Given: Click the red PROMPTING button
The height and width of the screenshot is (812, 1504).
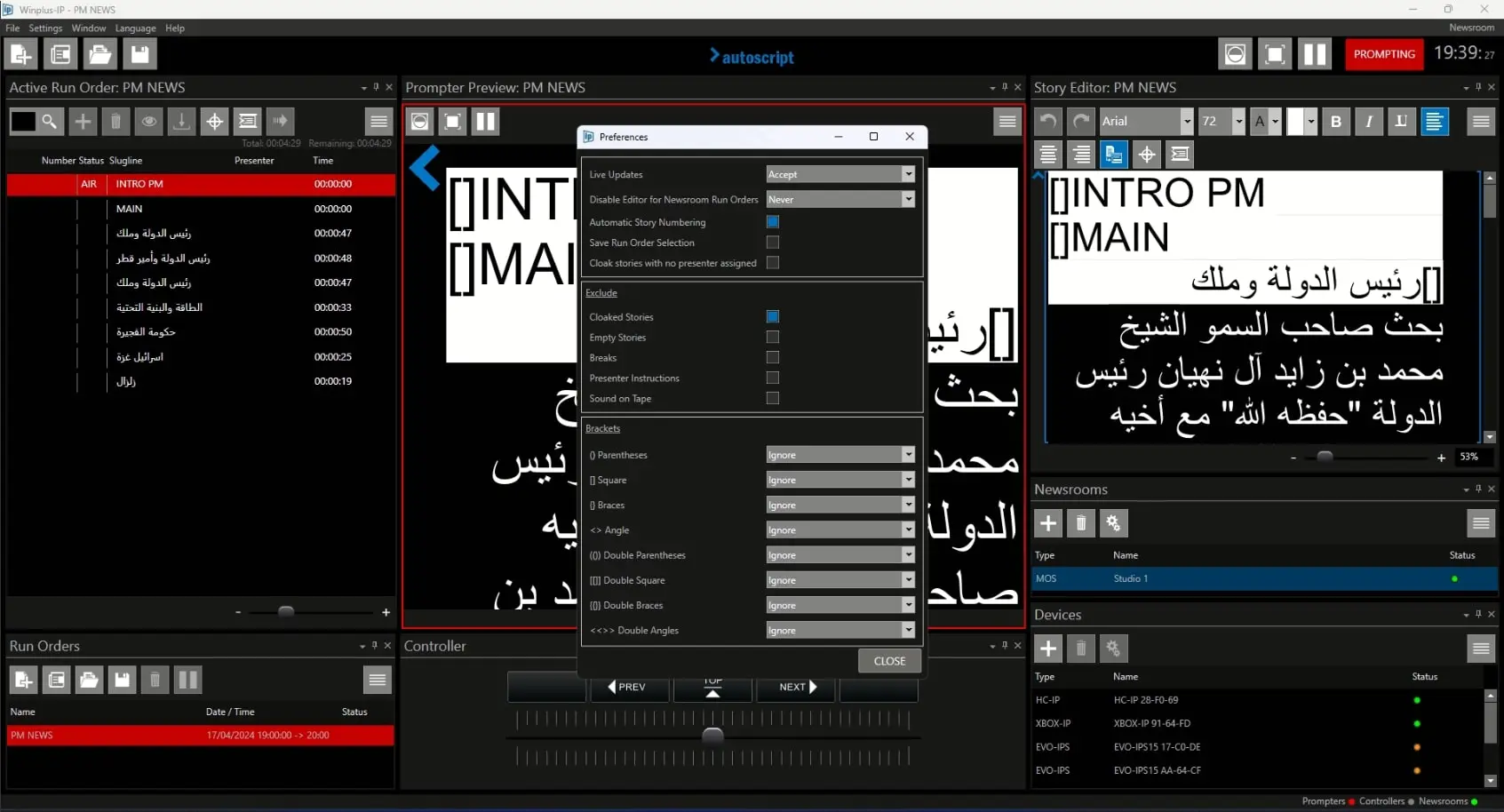Looking at the screenshot, I should (1384, 54).
